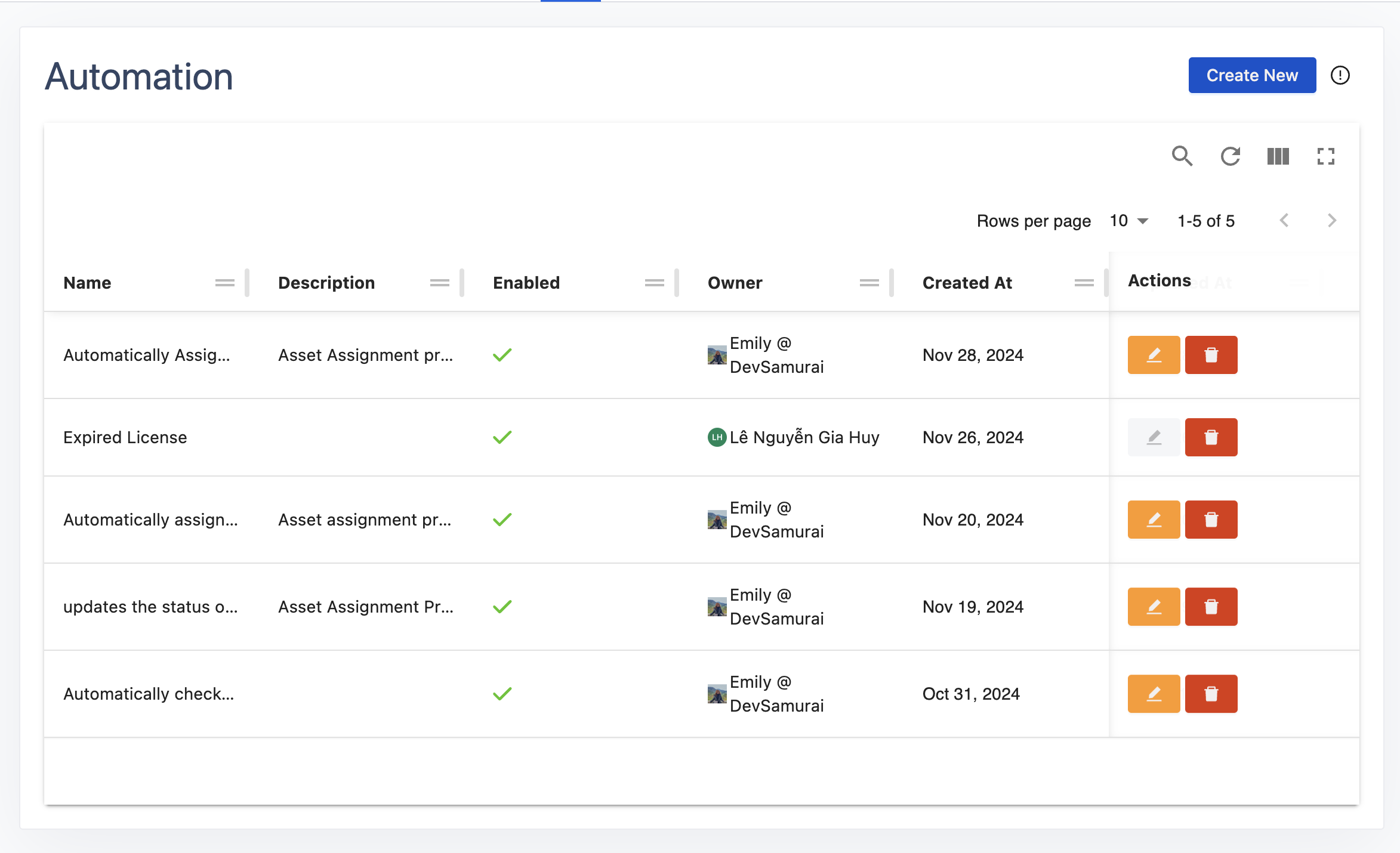Click the info icon beside Create New
The height and width of the screenshot is (853, 1400).
tap(1340, 75)
